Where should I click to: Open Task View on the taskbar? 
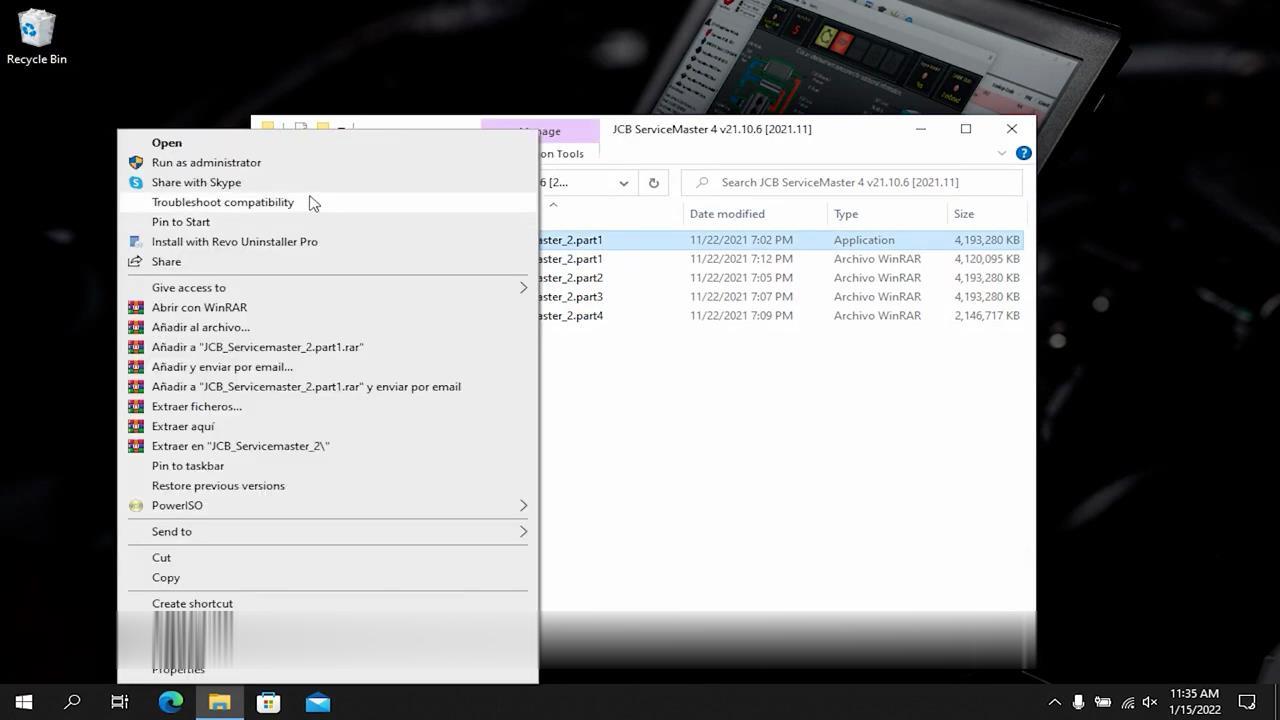coord(120,702)
